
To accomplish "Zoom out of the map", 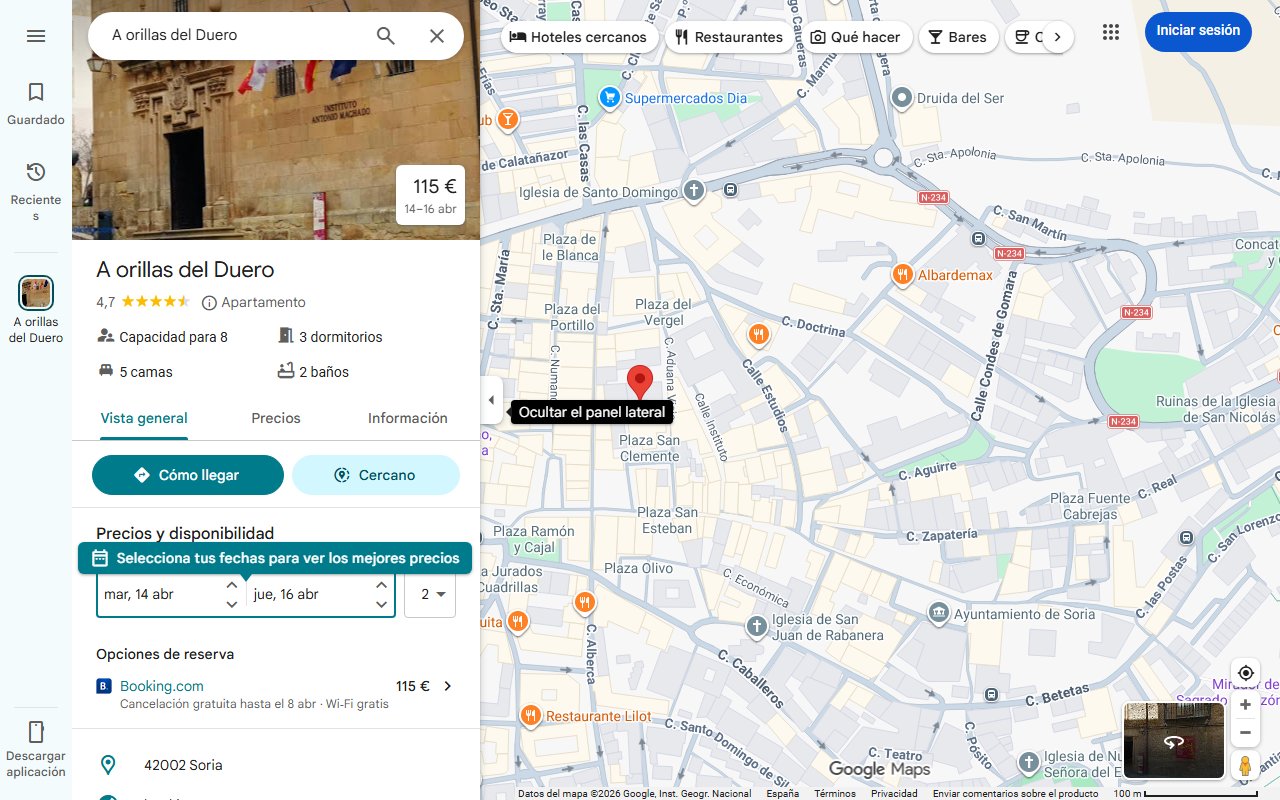I will [1245, 733].
